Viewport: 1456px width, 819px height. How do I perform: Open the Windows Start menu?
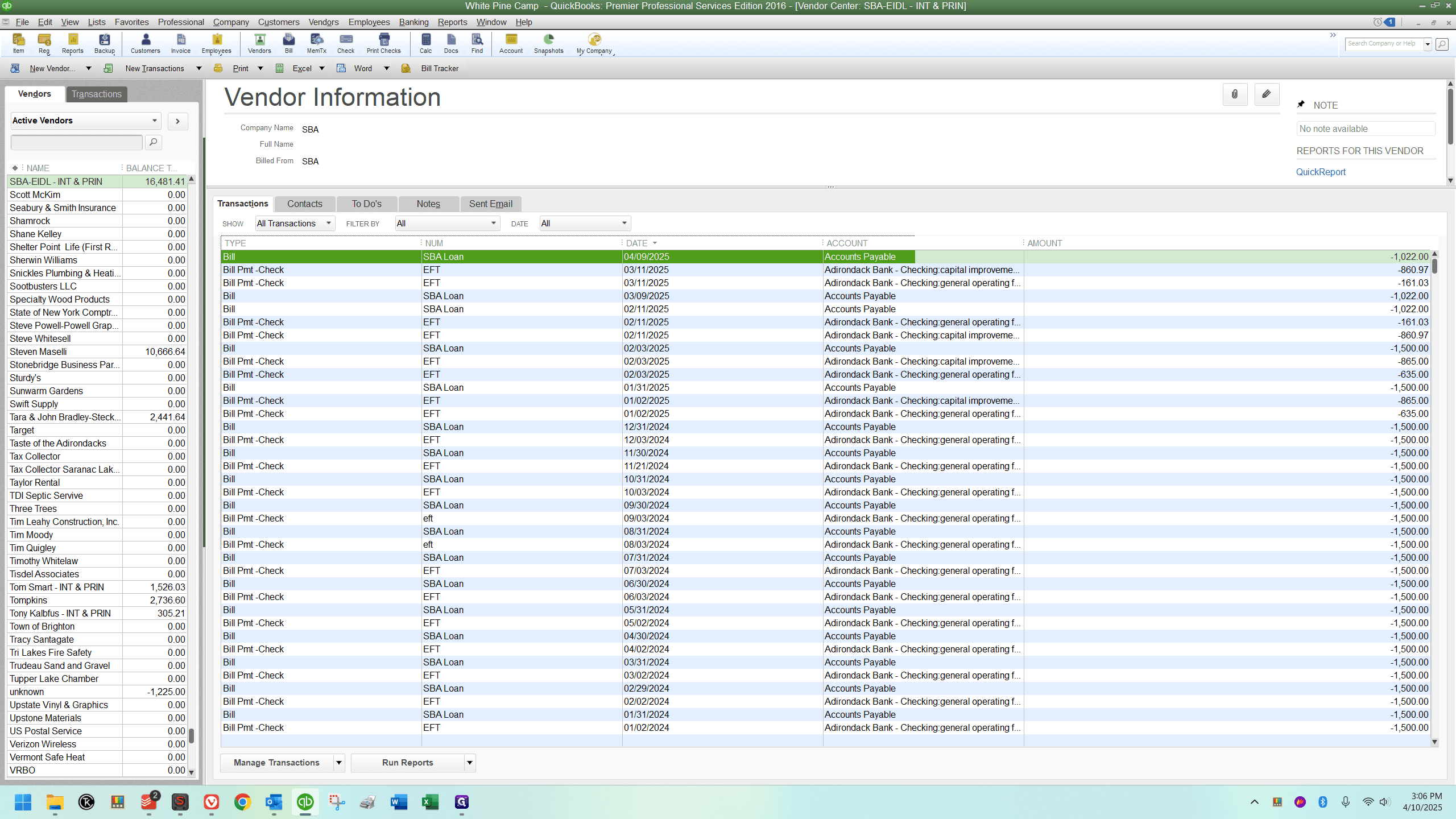(23, 802)
